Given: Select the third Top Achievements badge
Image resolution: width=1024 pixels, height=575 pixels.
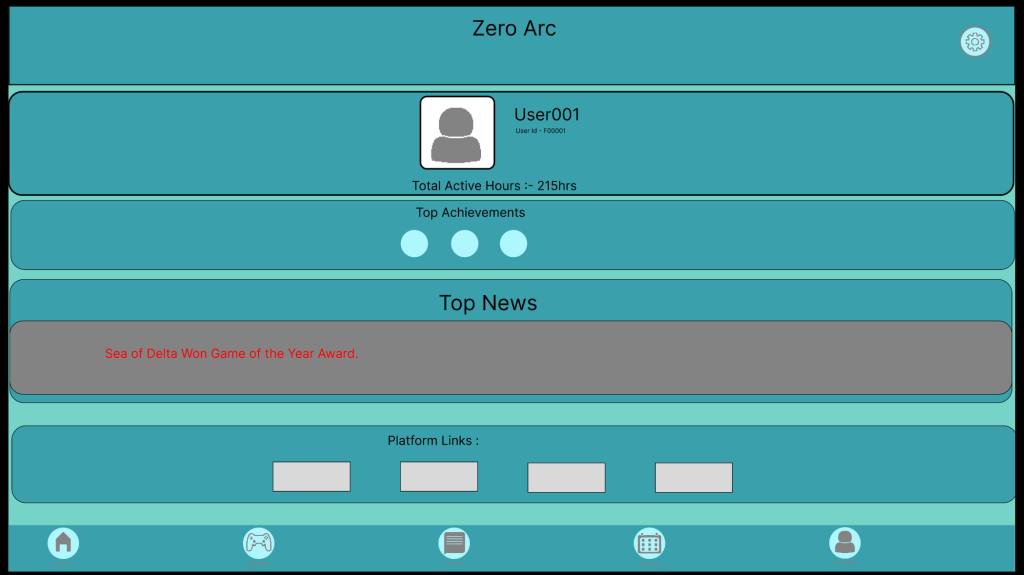Looking at the screenshot, I should coord(513,244).
